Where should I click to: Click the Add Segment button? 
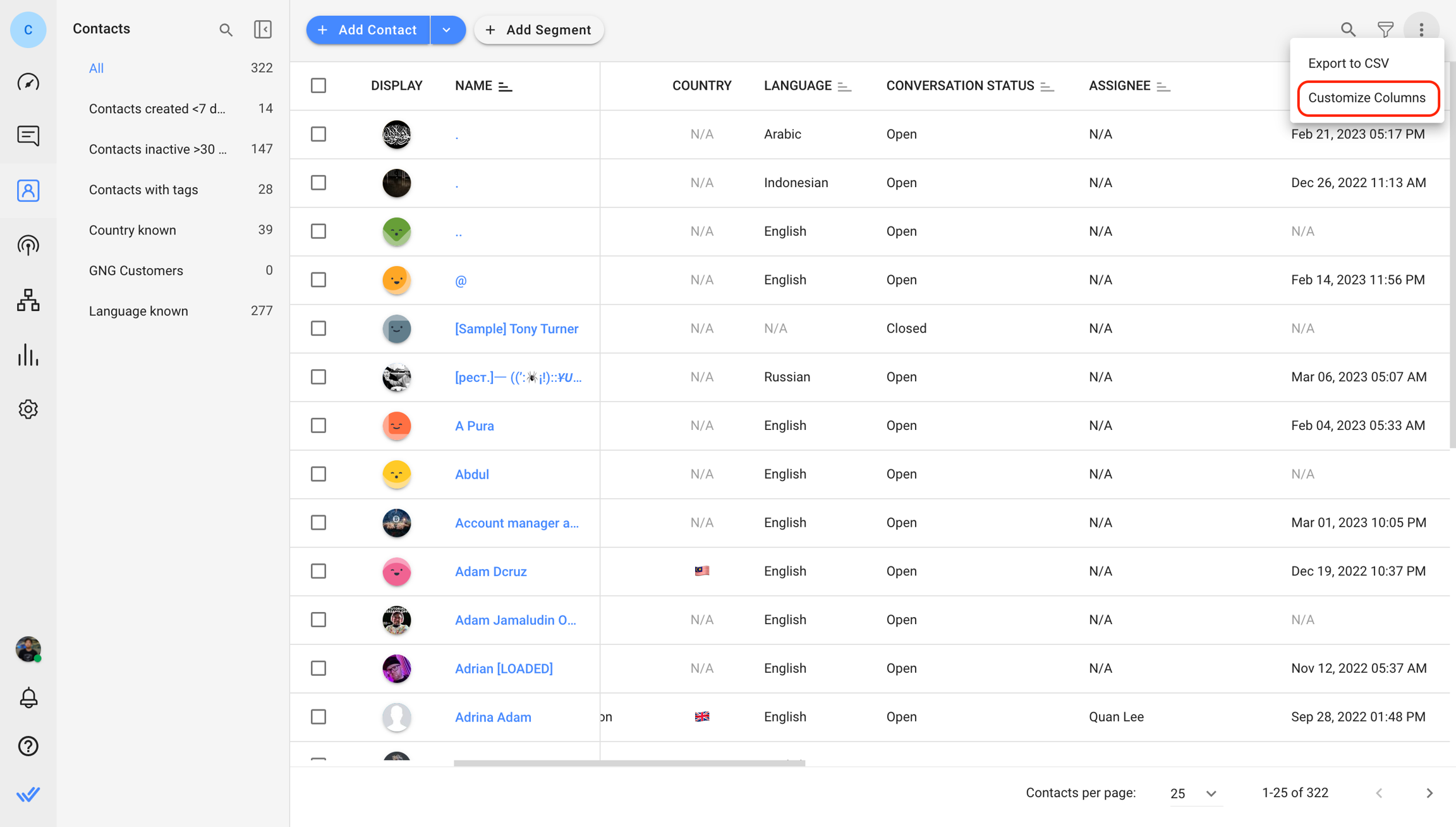[538, 30]
